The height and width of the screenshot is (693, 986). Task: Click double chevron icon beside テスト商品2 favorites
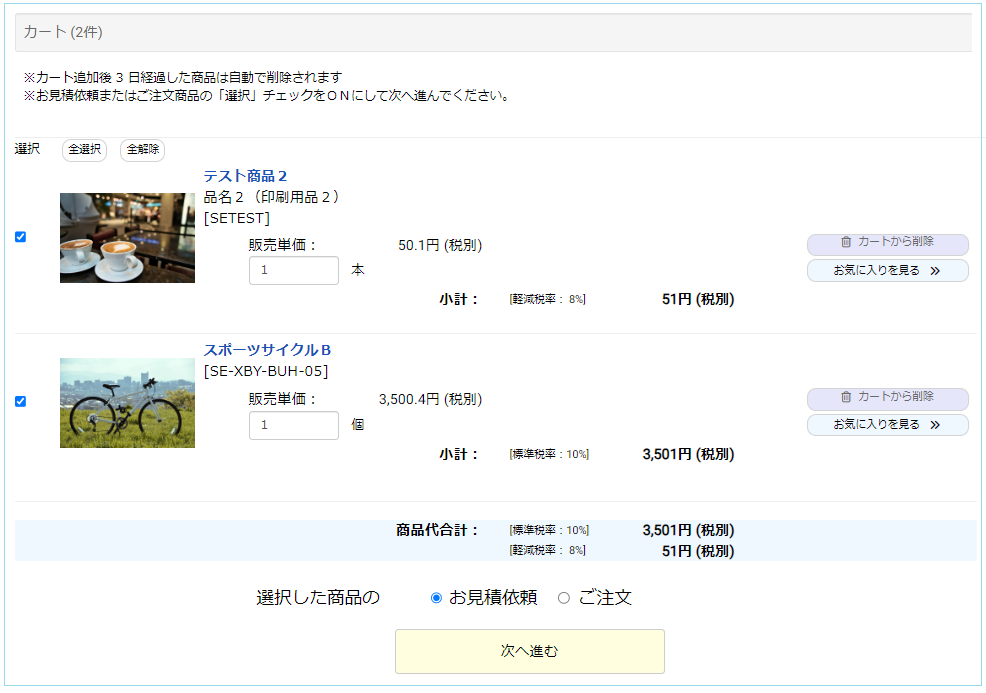coord(935,271)
